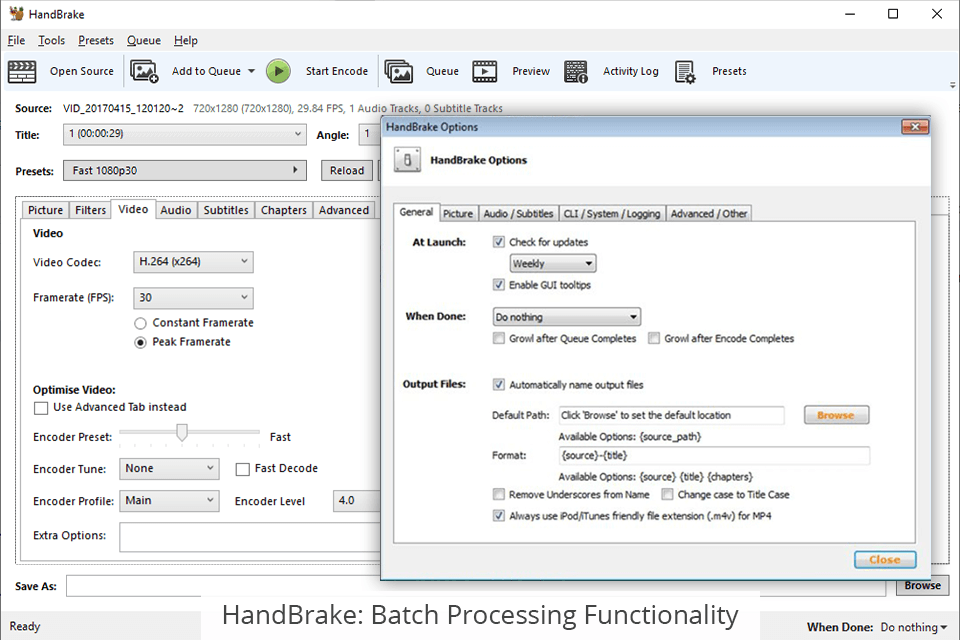Open the Encoder Profile dropdown
Screen dimensions: 960x640
tap(169, 500)
